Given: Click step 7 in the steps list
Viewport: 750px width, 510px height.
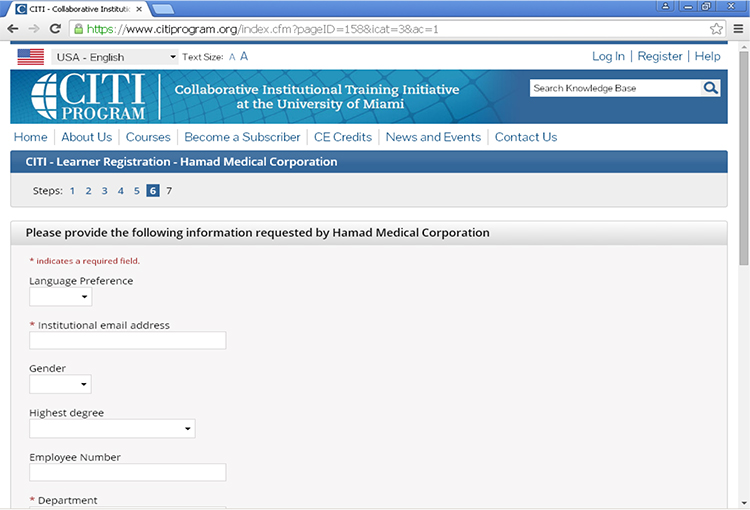Looking at the screenshot, I should click(169, 191).
